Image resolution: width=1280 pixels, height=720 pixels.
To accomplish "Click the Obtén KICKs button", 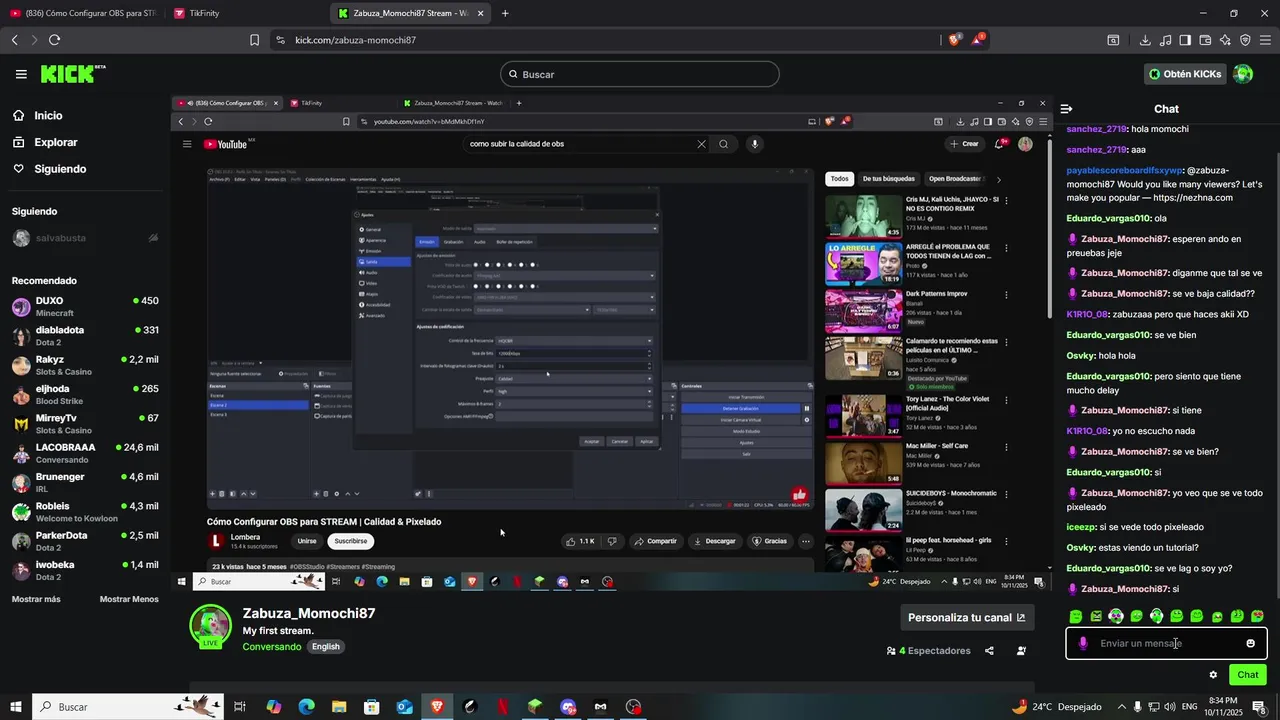I will pos(1185,74).
